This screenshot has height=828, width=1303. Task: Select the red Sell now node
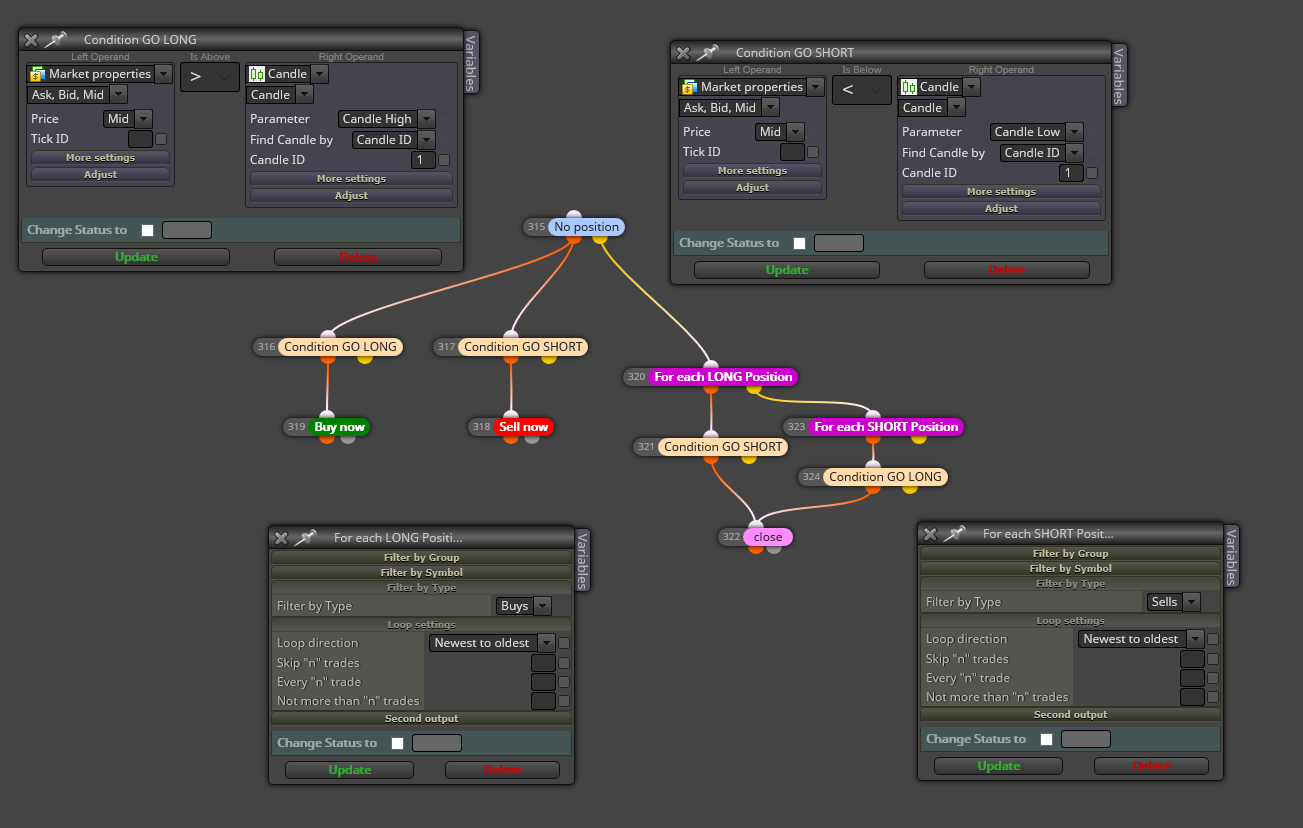523,427
